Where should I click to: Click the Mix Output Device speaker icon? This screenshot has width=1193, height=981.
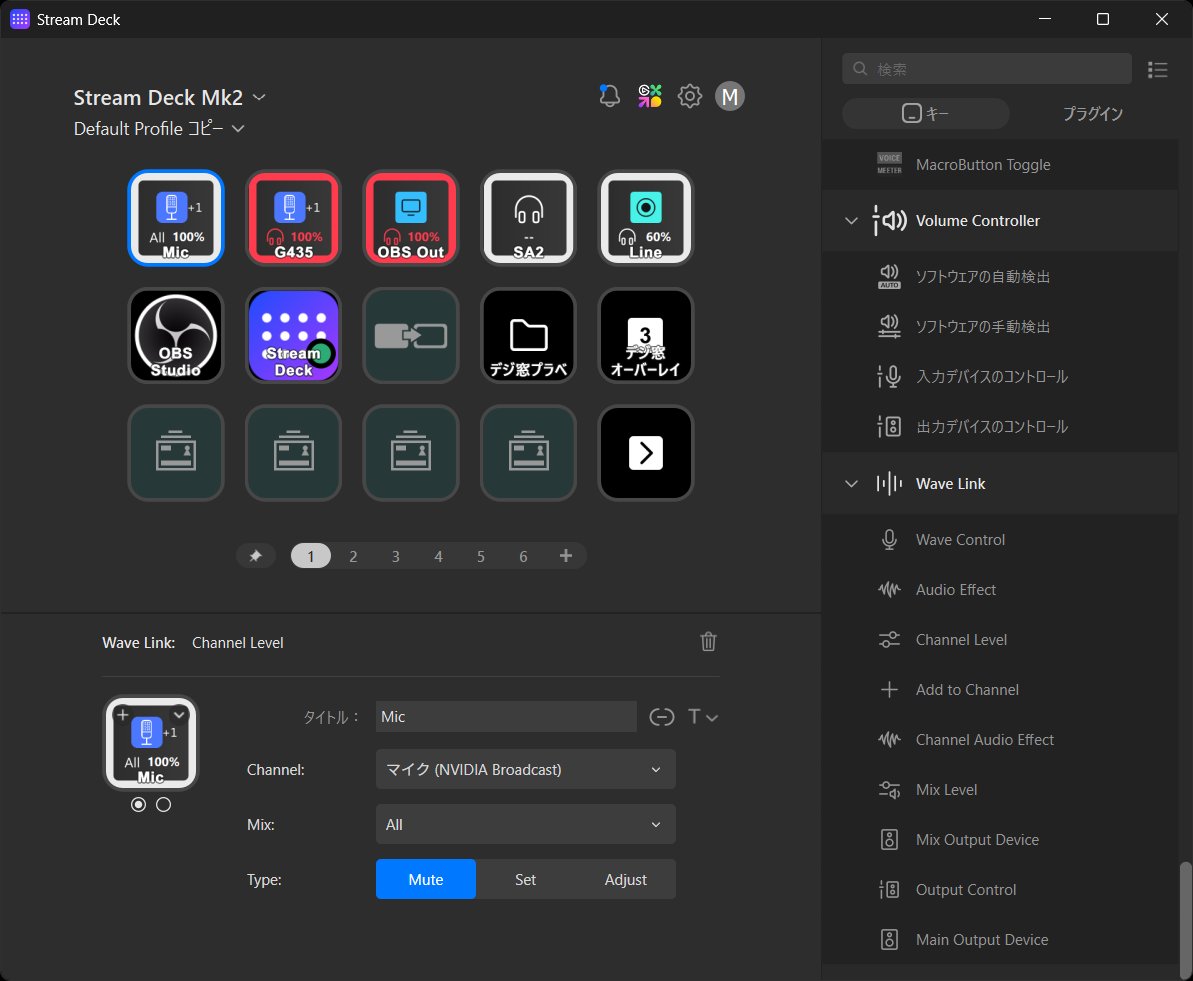pos(889,839)
